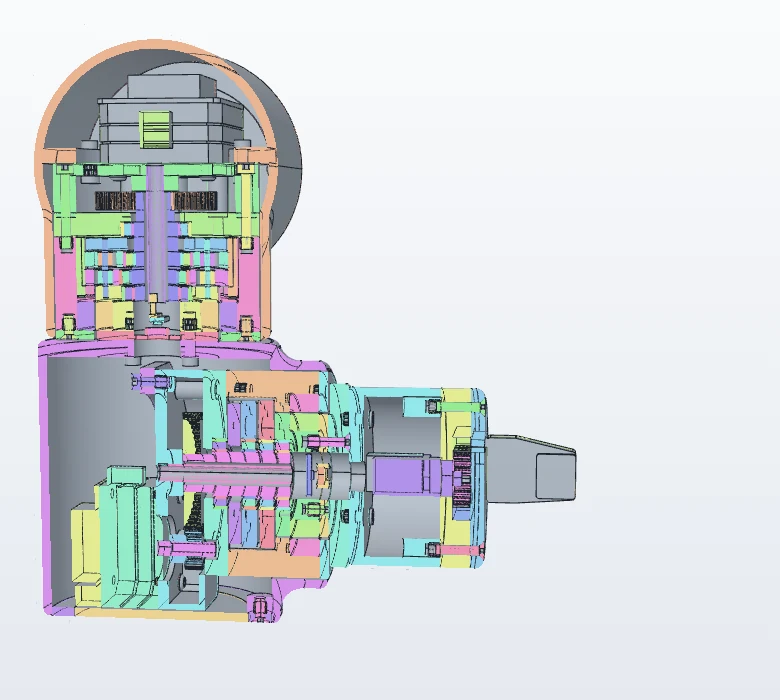Pick the small light-green block on the top gray unit
The width and height of the screenshot is (780, 700).
(155, 129)
